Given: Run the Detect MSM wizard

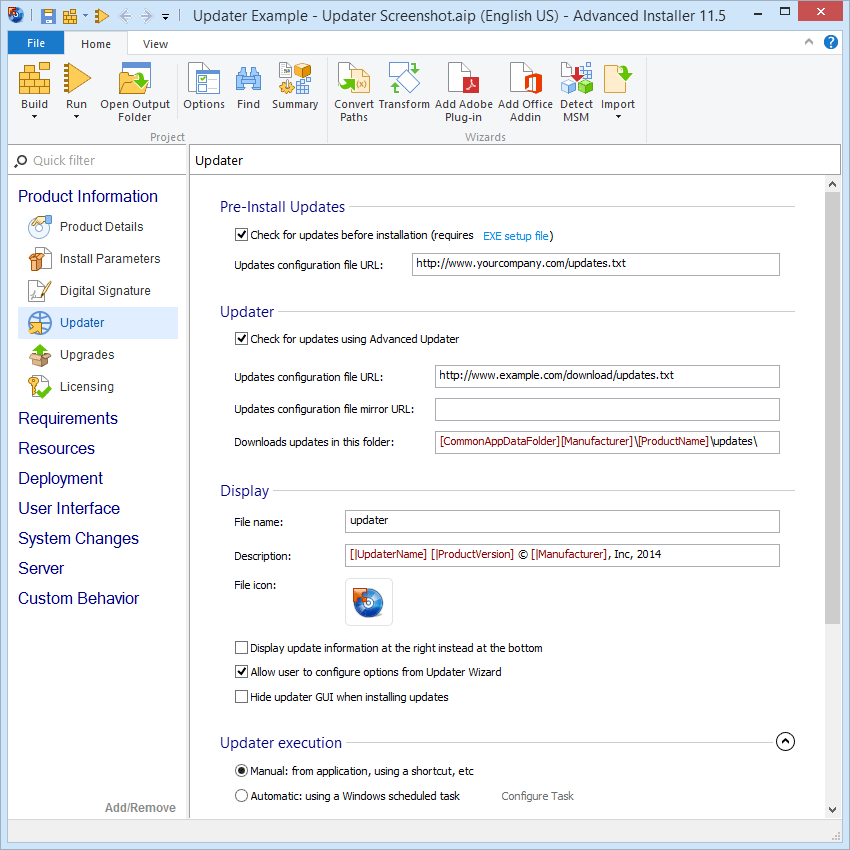Looking at the screenshot, I should pos(576,80).
